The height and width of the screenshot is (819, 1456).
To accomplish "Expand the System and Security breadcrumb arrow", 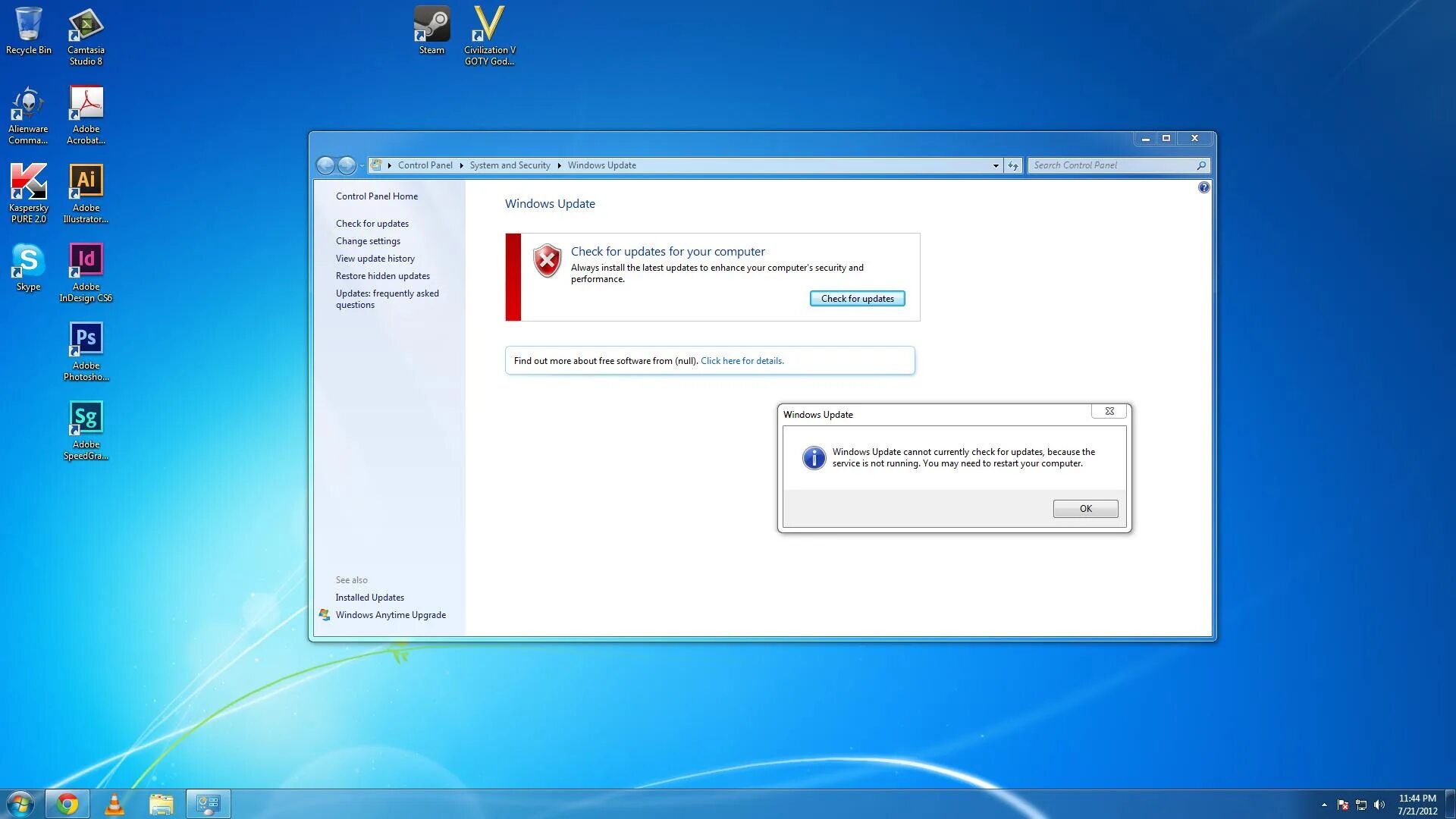I will (559, 165).
